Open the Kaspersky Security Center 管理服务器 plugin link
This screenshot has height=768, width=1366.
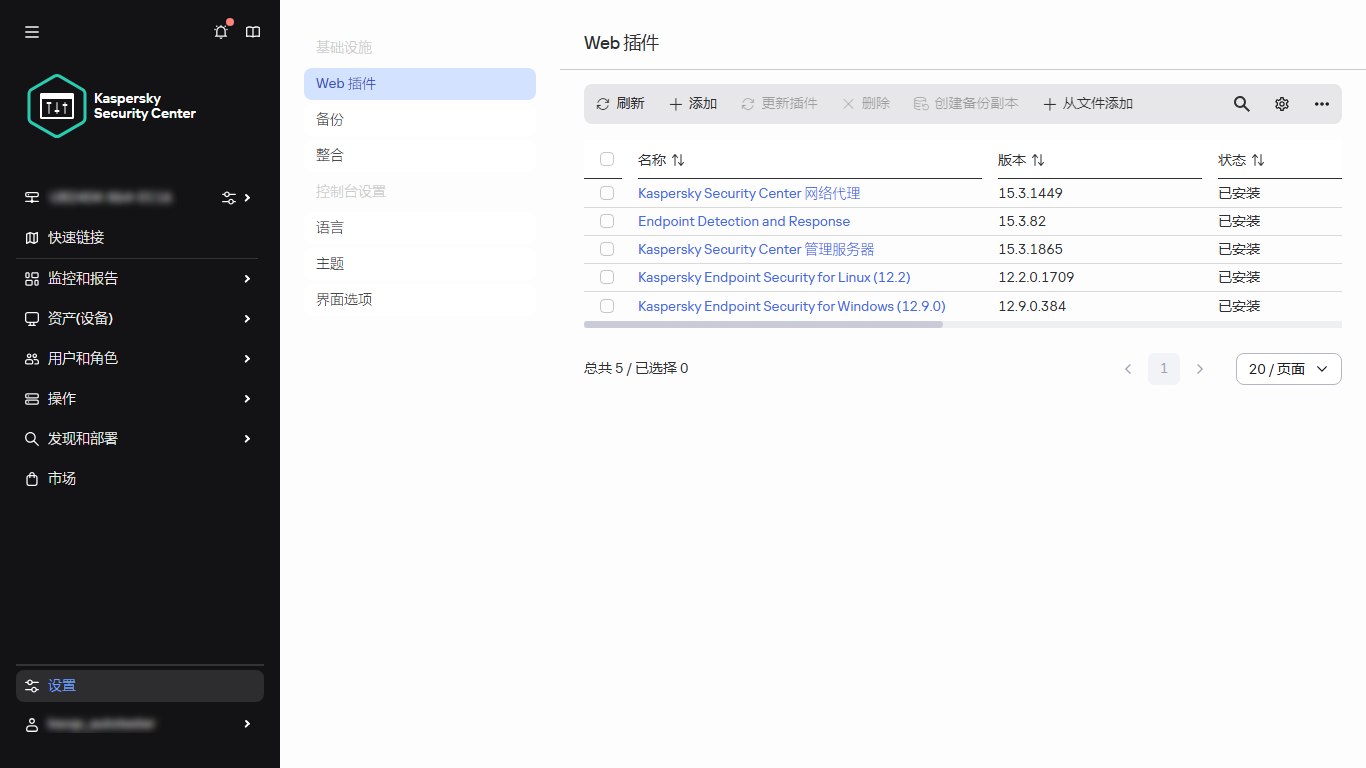pyautogui.click(x=754, y=249)
